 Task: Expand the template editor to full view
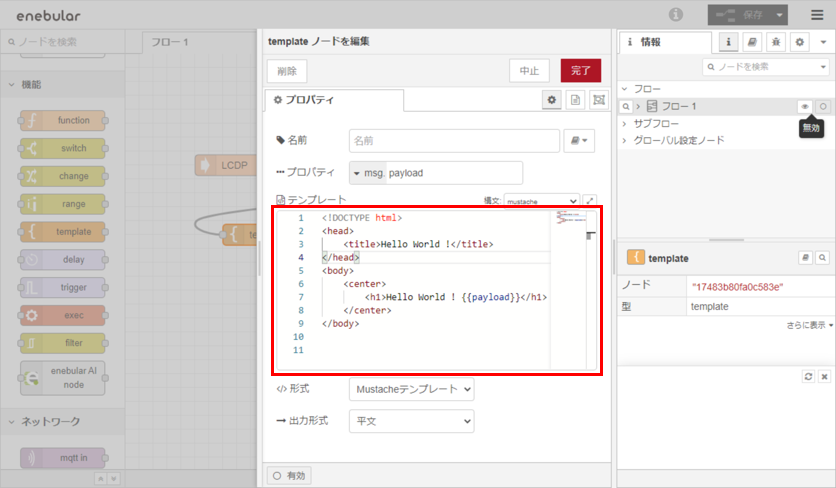click(x=590, y=201)
